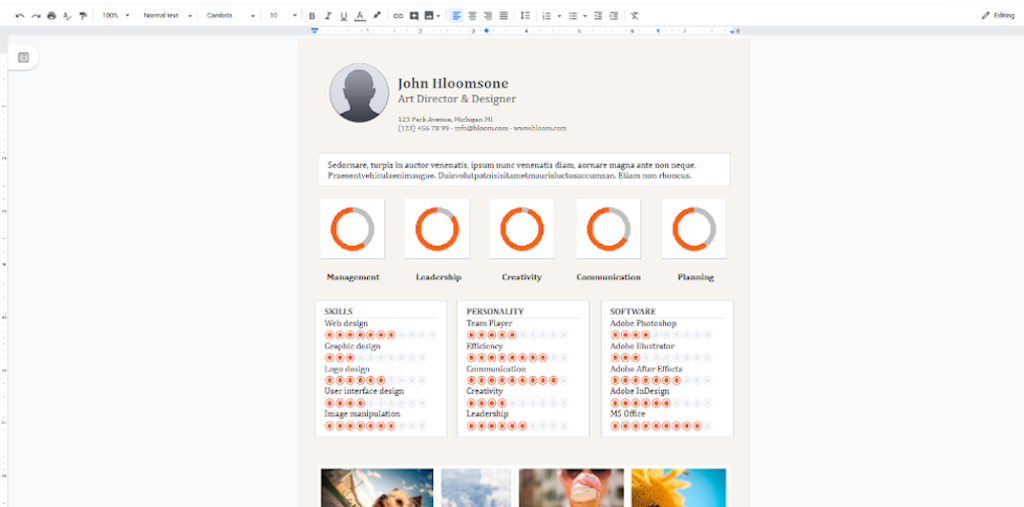This screenshot has width=1024, height=507.
Task: Click the User interface design text
Action: point(364,391)
